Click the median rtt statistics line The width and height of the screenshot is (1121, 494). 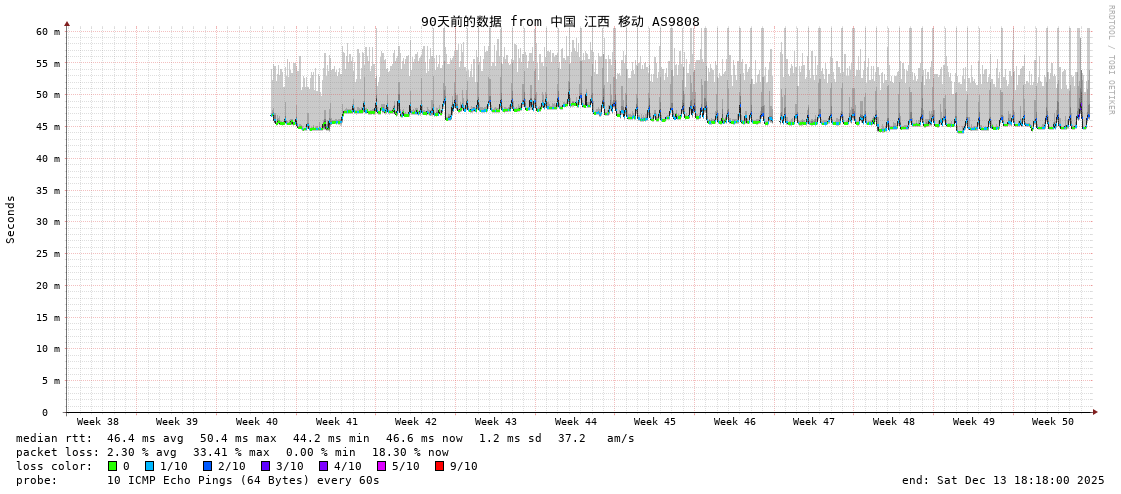325,438
